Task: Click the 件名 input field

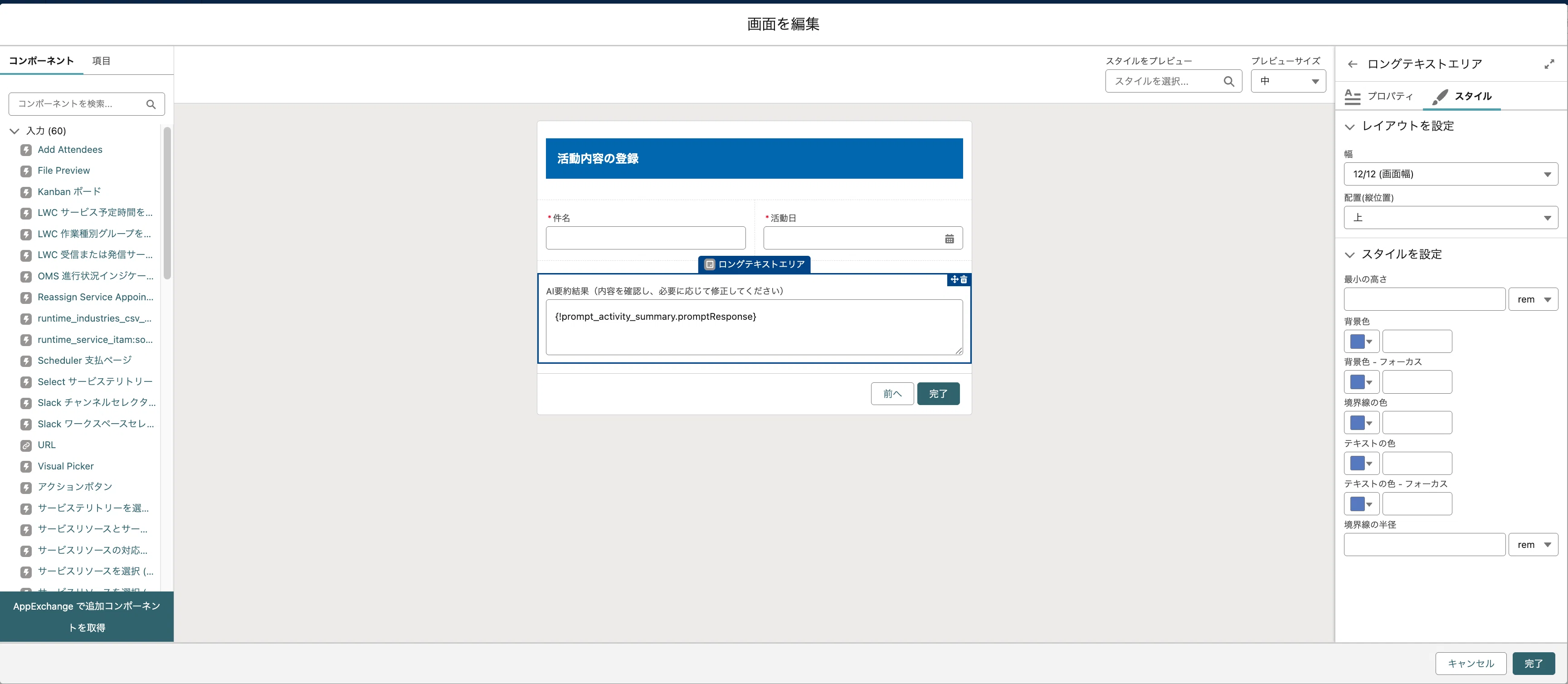Action: point(645,238)
